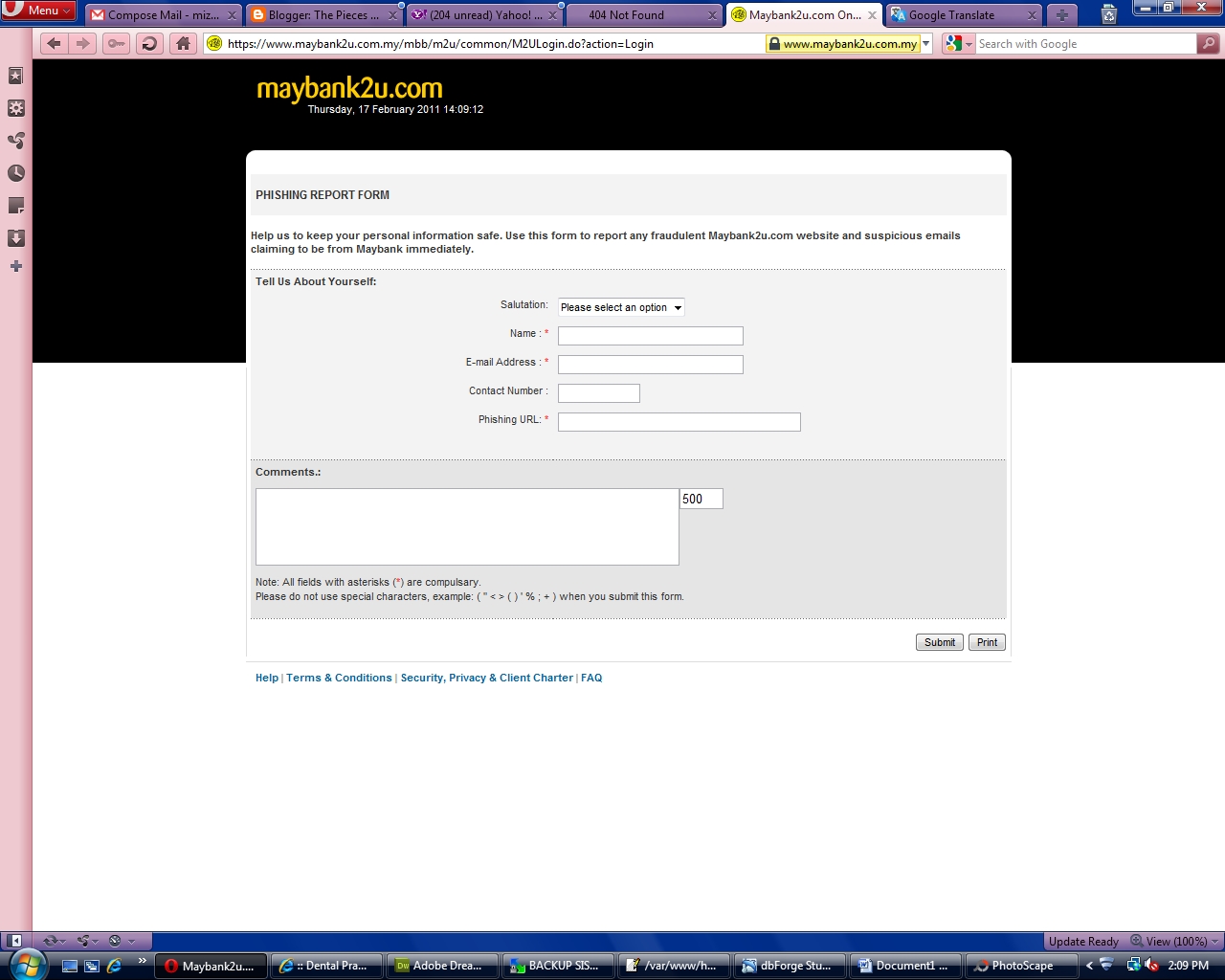Click the Contact Number input field
The width and height of the screenshot is (1225, 980).
coord(599,393)
